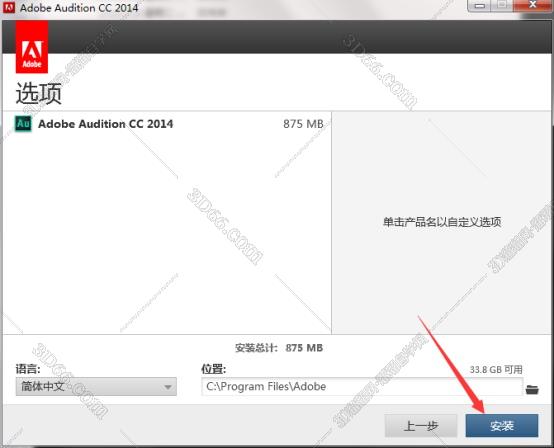Image resolution: width=554 pixels, height=448 pixels.
Task: Click the browse folder icon for install location
Action: point(532,389)
